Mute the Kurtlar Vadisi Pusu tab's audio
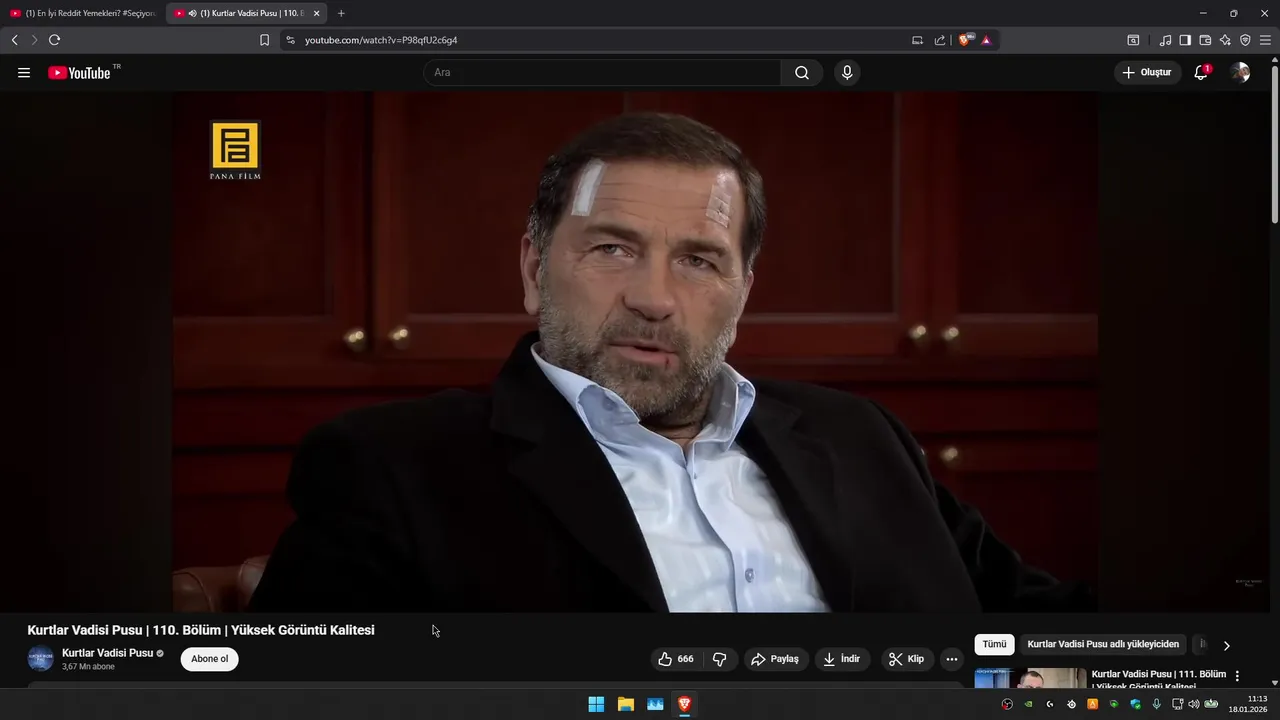 [x=192, y=13]
